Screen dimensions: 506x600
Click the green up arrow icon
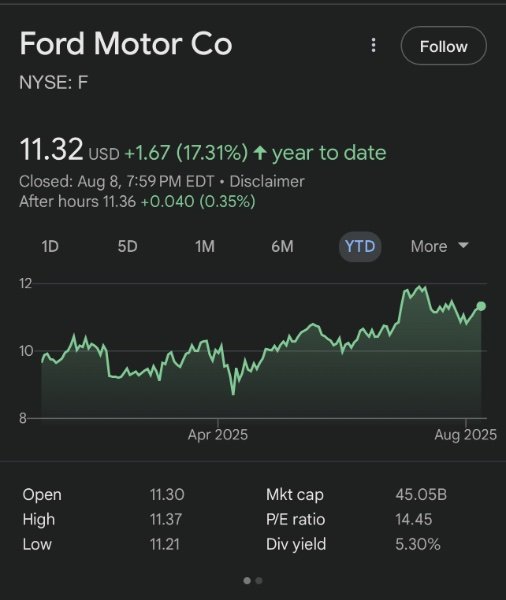(x=260, y=153)
